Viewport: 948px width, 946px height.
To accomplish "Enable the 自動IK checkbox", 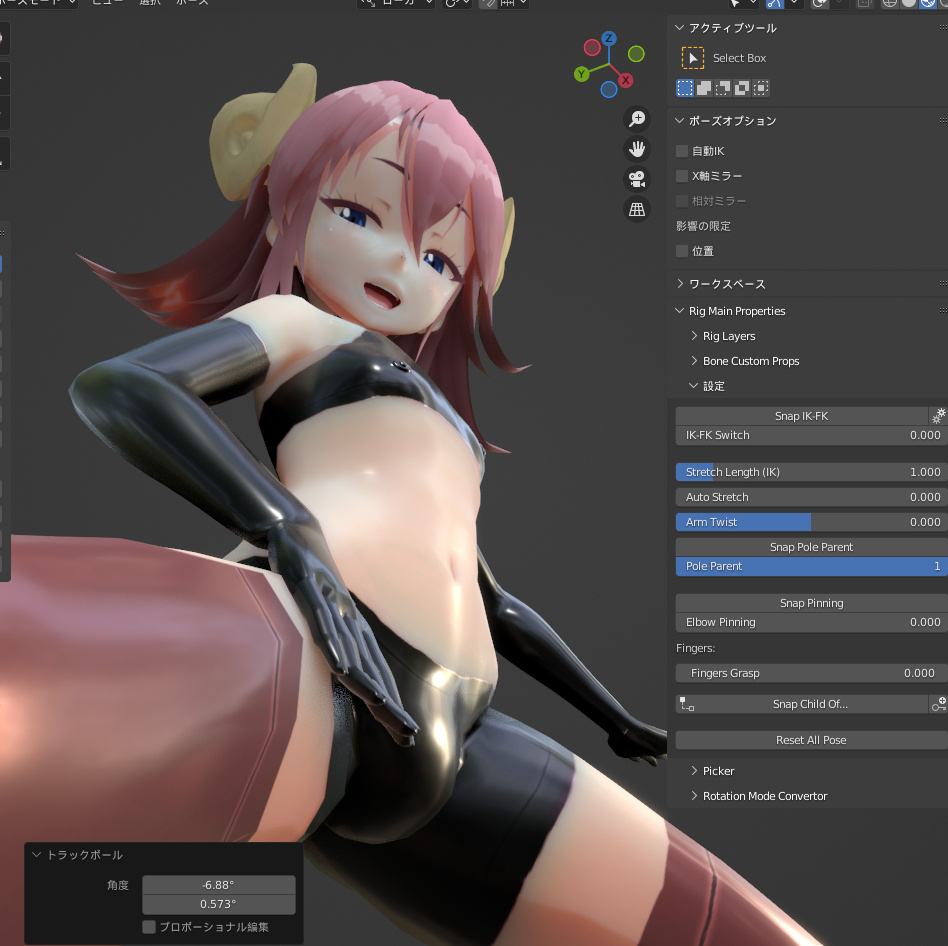I will click(682, 151).
